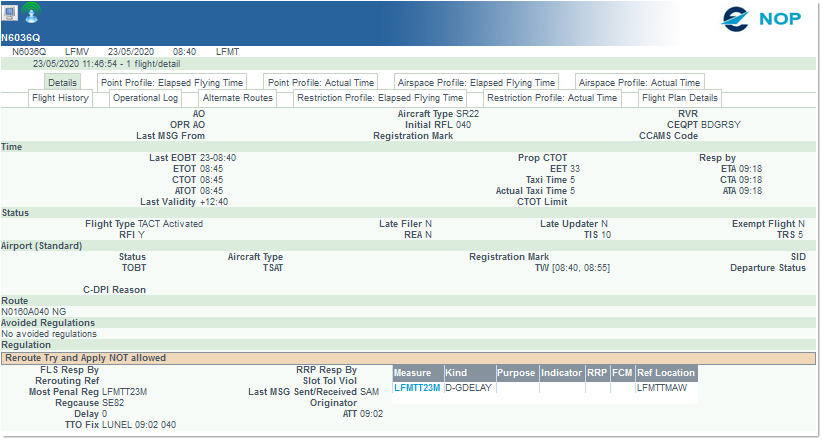Screen dimensions: 823x441
Task: Open Point Profile: Actual Time tab
Action: point(318,82)
